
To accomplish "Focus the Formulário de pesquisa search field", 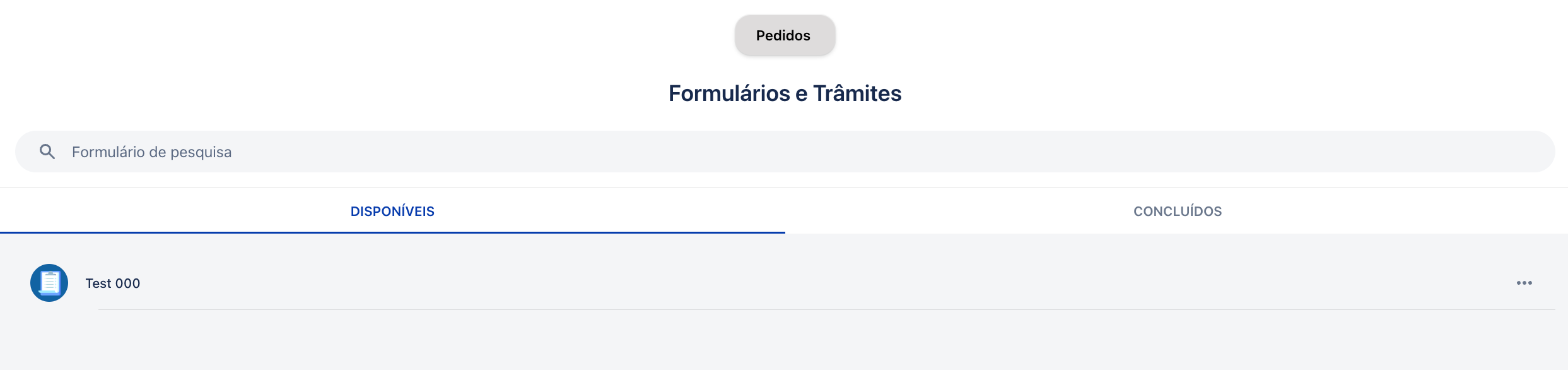I will (x=785, y=152).
